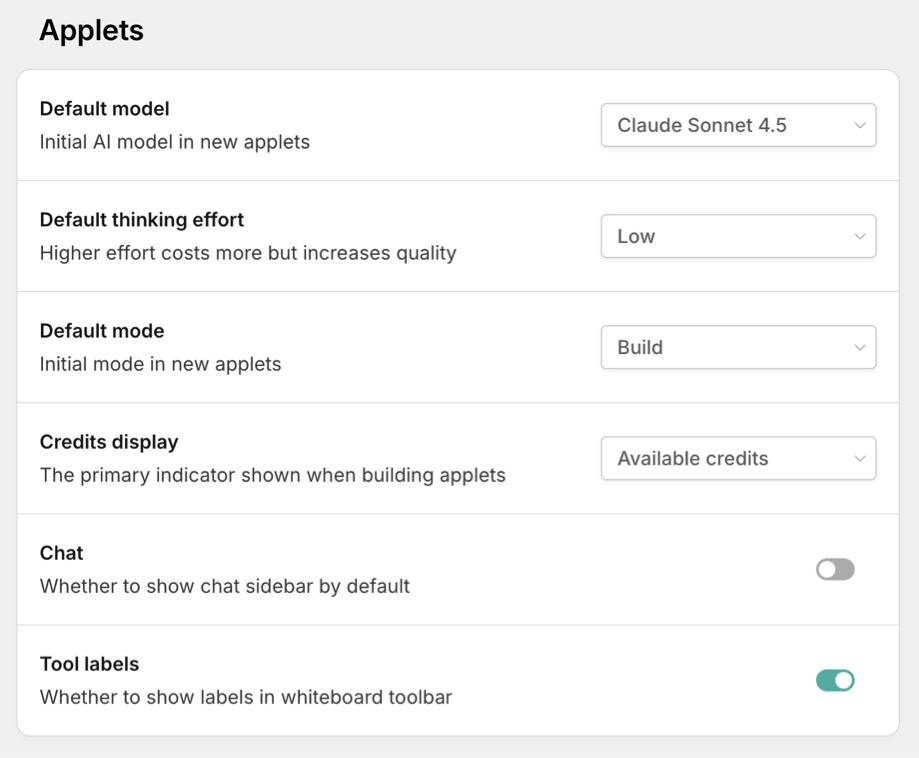Click the chevron next to Available credits
The width and height of the screenshot is (919, 758).
(859, 458)
